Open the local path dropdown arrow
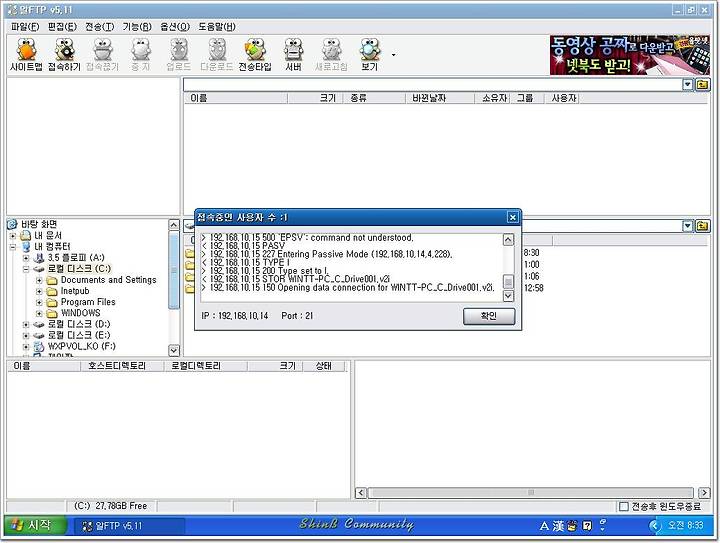The image size is (720, 543). (687, 226)
